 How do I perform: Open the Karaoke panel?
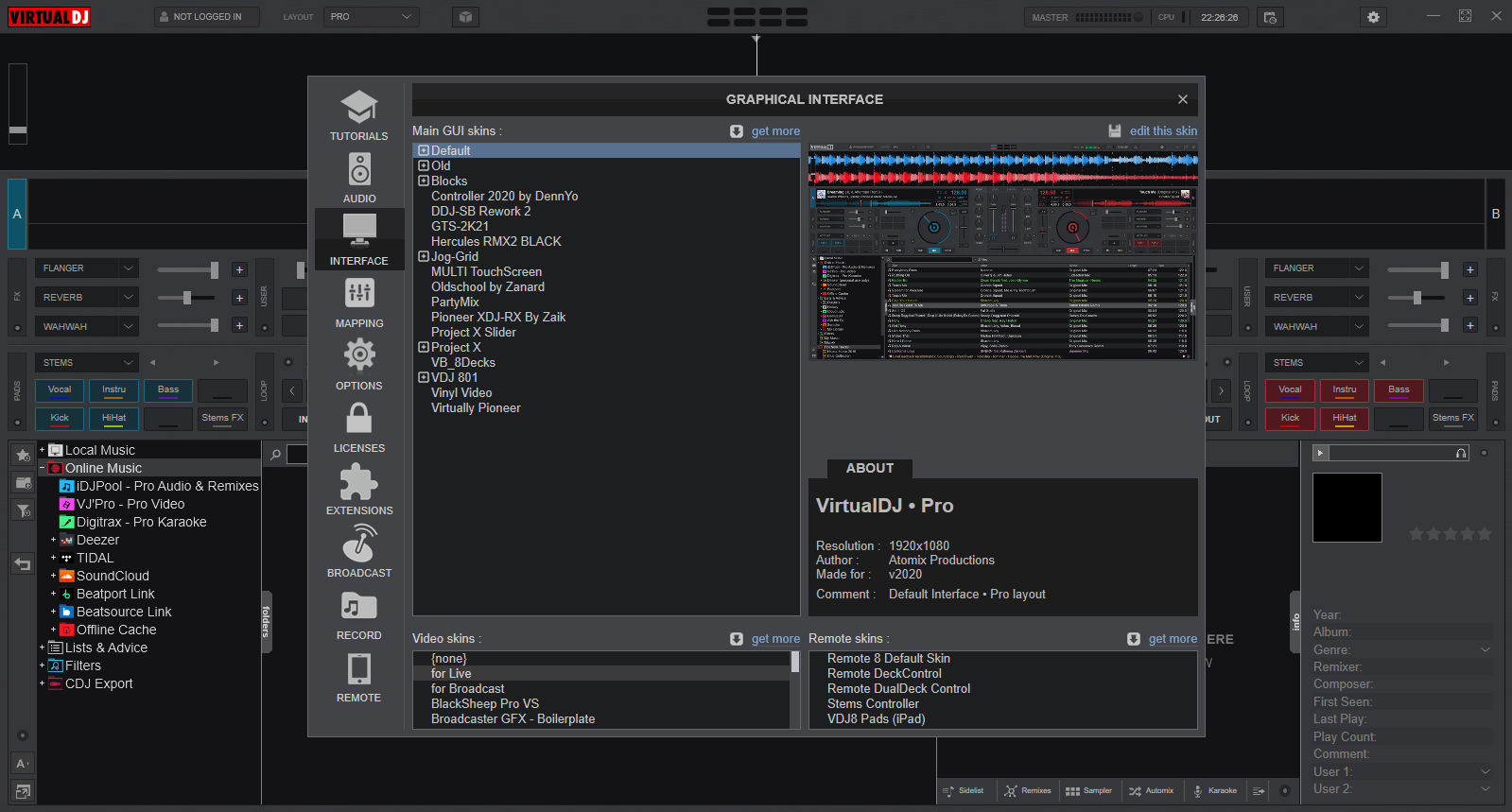pyautogui.click(x=1215, y=791)
